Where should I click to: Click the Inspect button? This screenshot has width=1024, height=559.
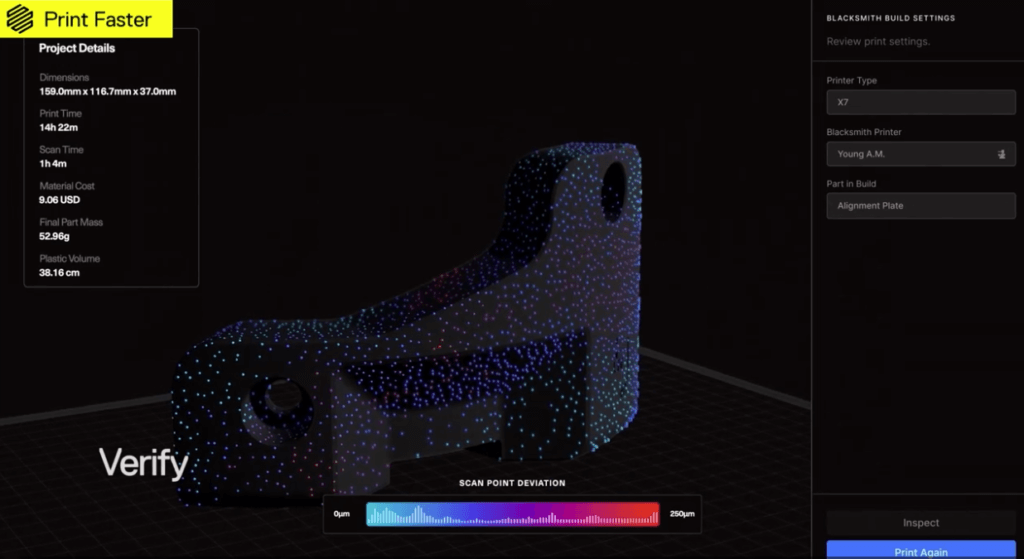921,523
